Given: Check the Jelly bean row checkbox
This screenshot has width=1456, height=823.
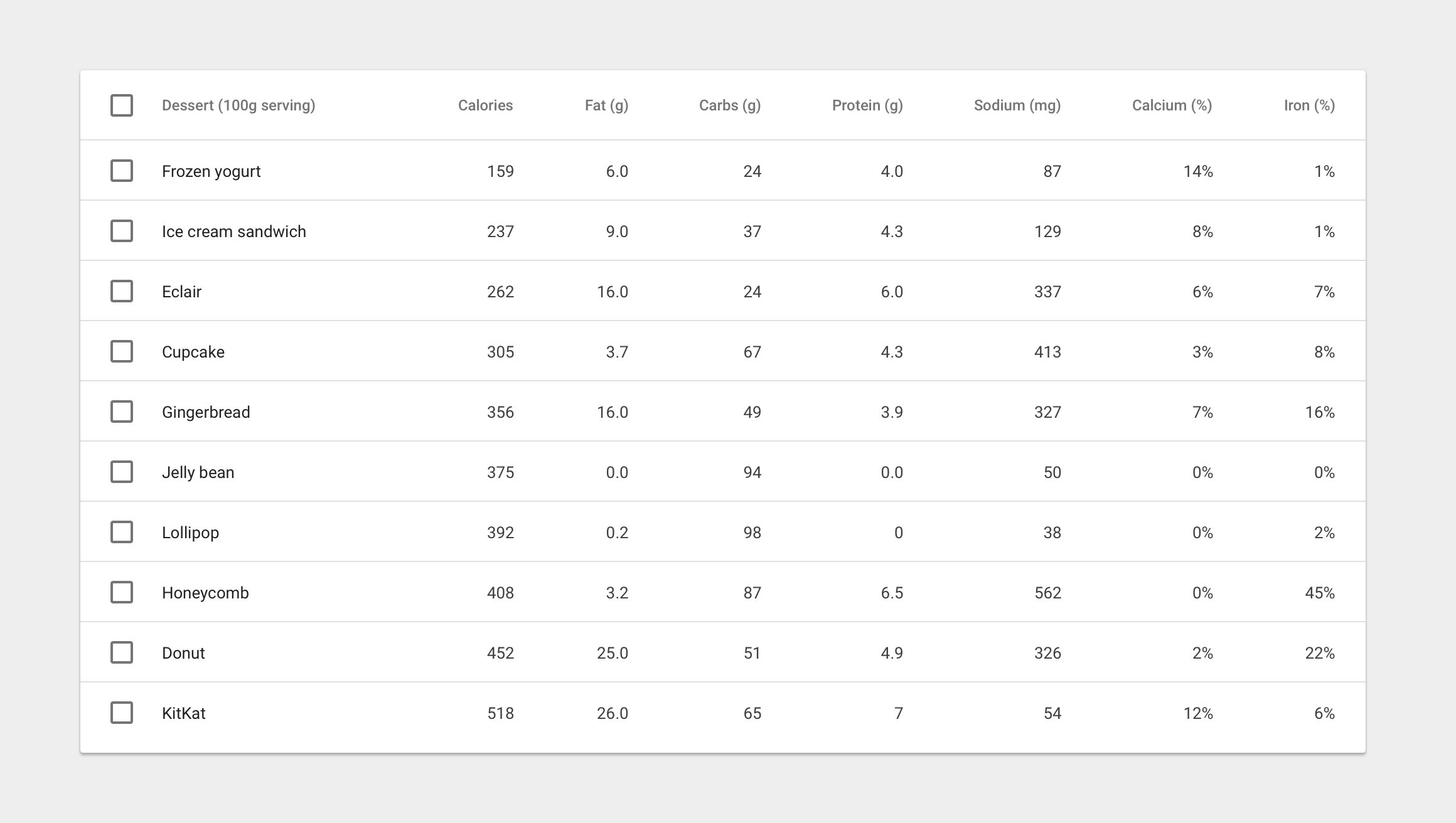Looking at the screenshot, I should pos(122,472).
